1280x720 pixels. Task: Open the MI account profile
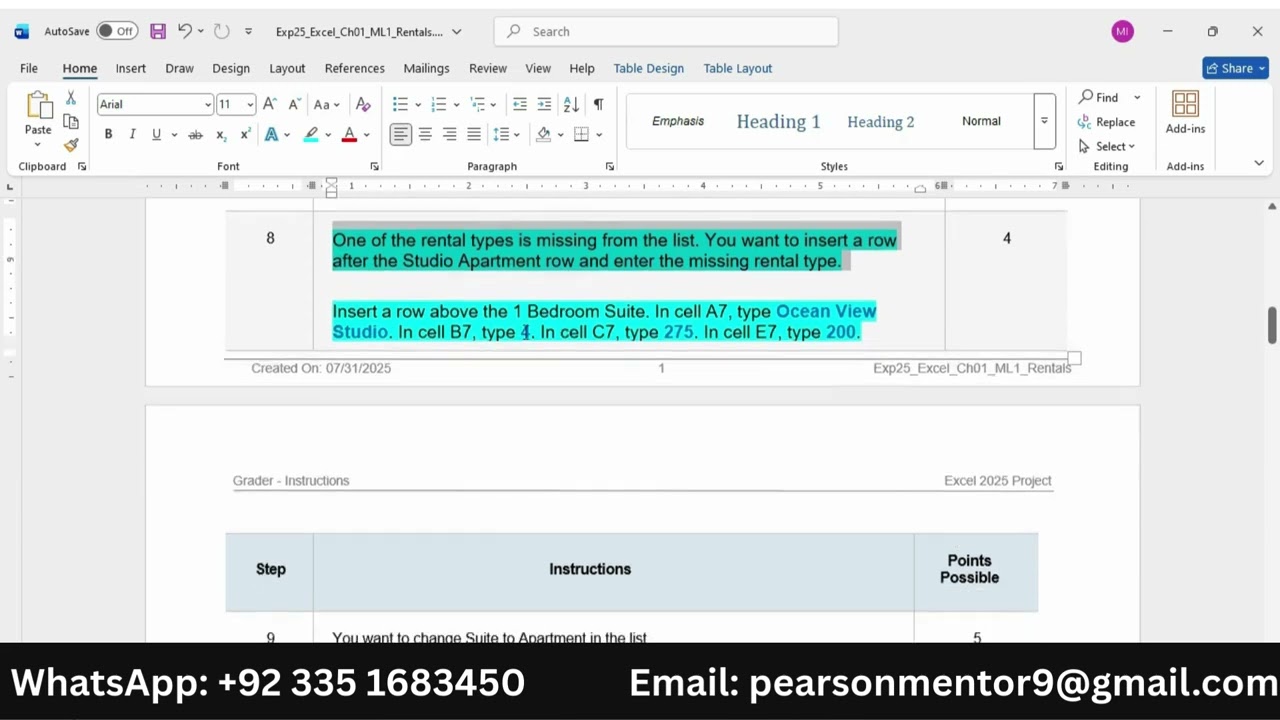point(1122,31)
